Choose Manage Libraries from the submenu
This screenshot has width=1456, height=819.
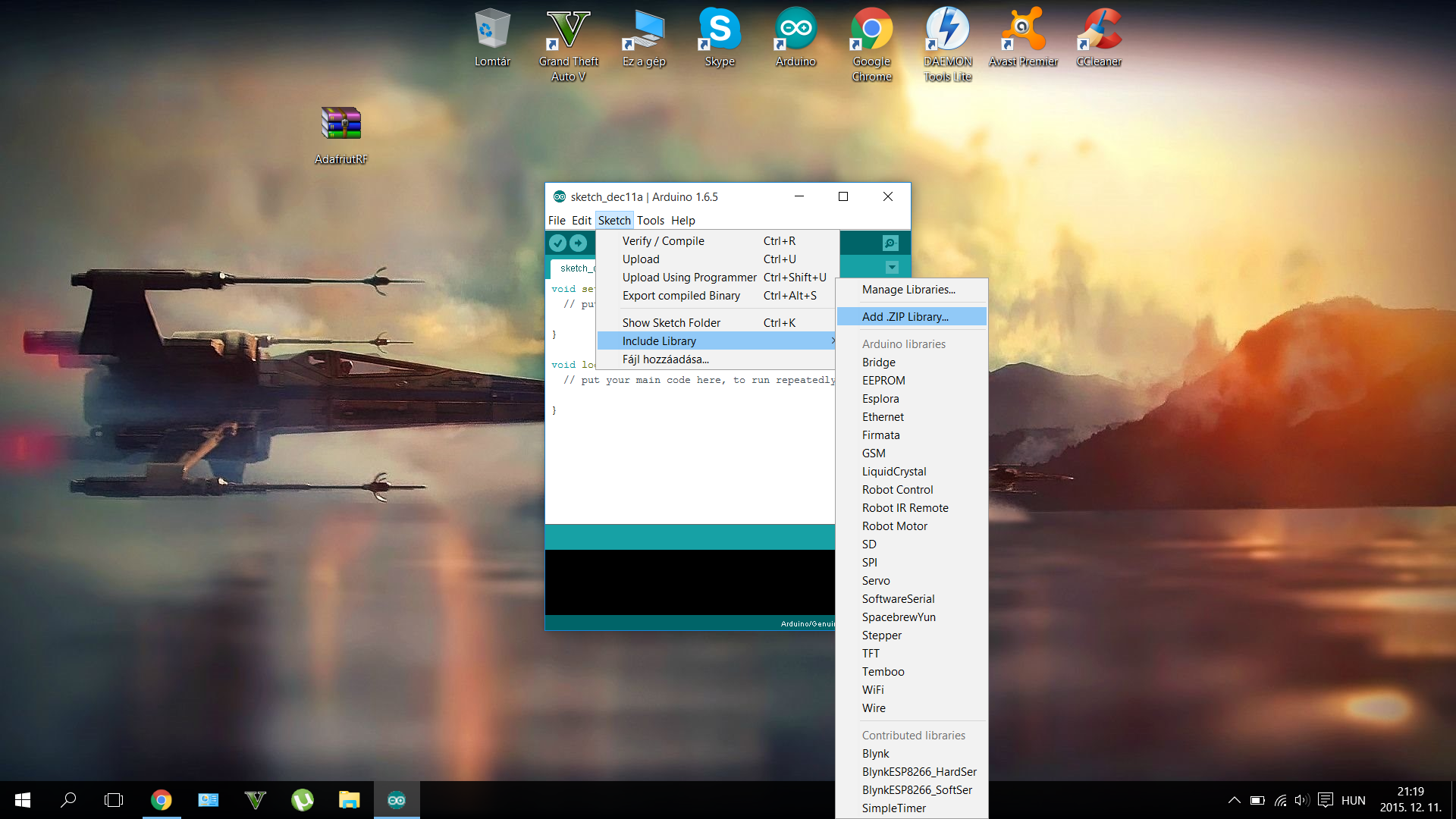click(x=908, y=290)
